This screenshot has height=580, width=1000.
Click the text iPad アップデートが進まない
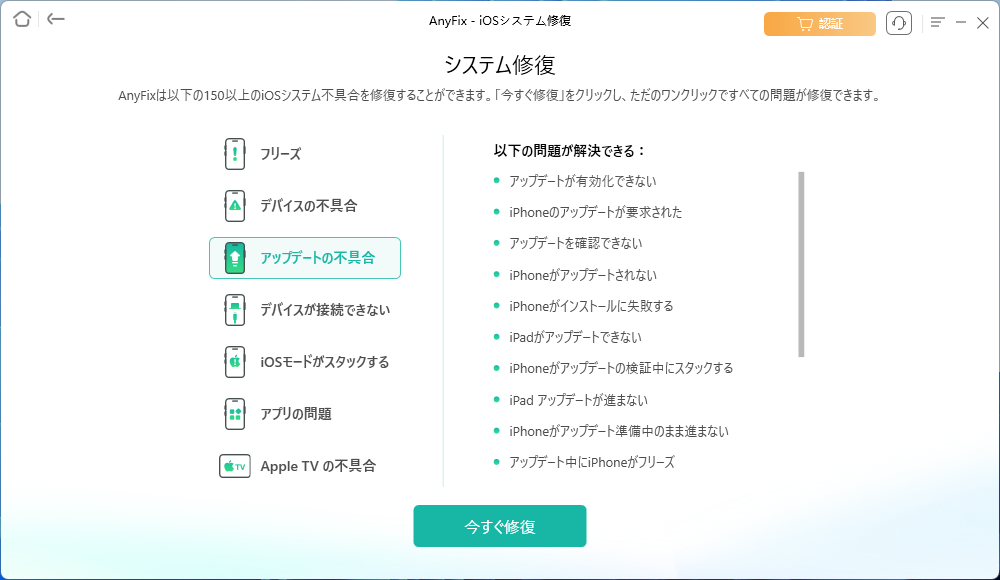click(x=578, y=400)
